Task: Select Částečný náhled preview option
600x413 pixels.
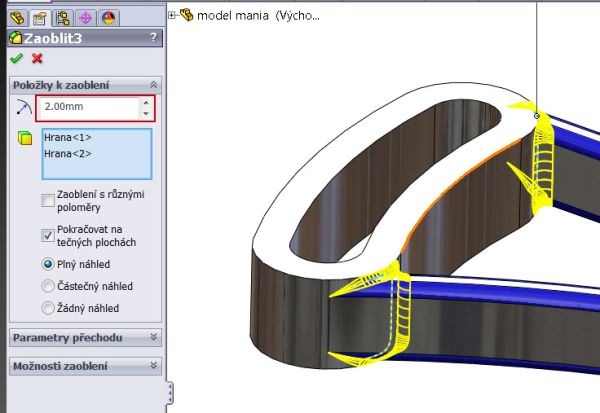Action: click(x=48, y=286)
